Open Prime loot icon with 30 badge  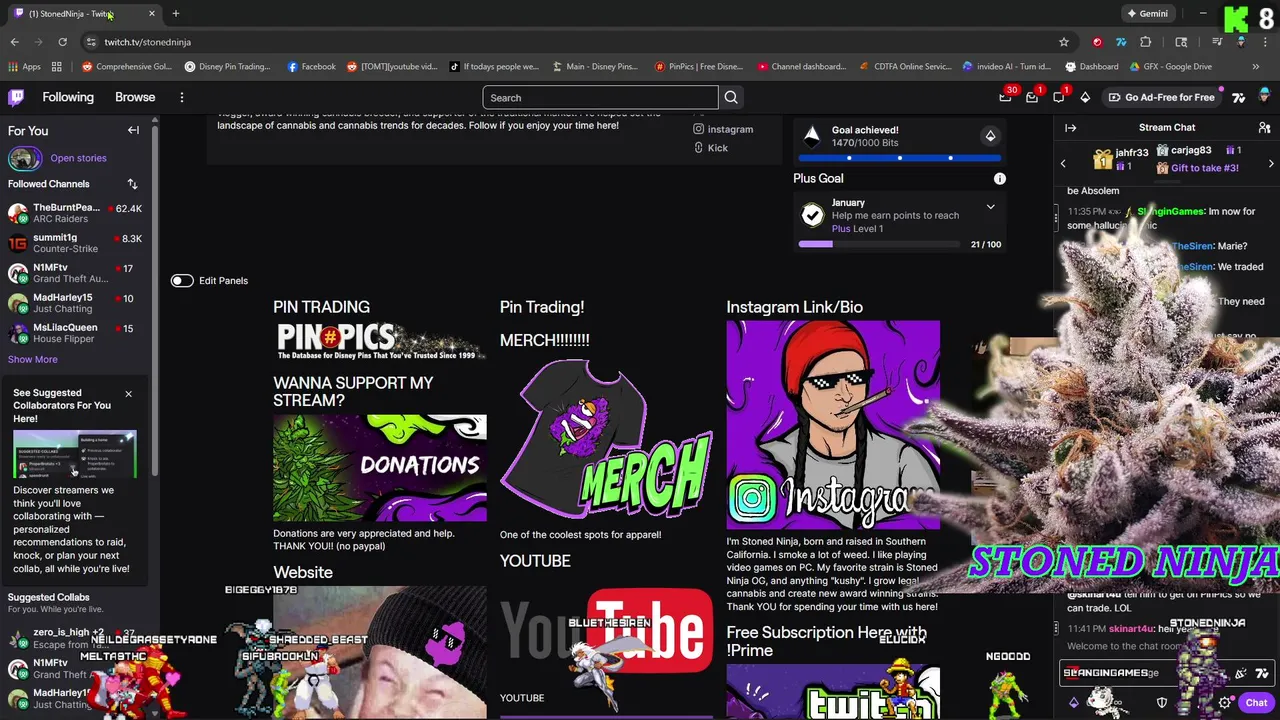1006,97
